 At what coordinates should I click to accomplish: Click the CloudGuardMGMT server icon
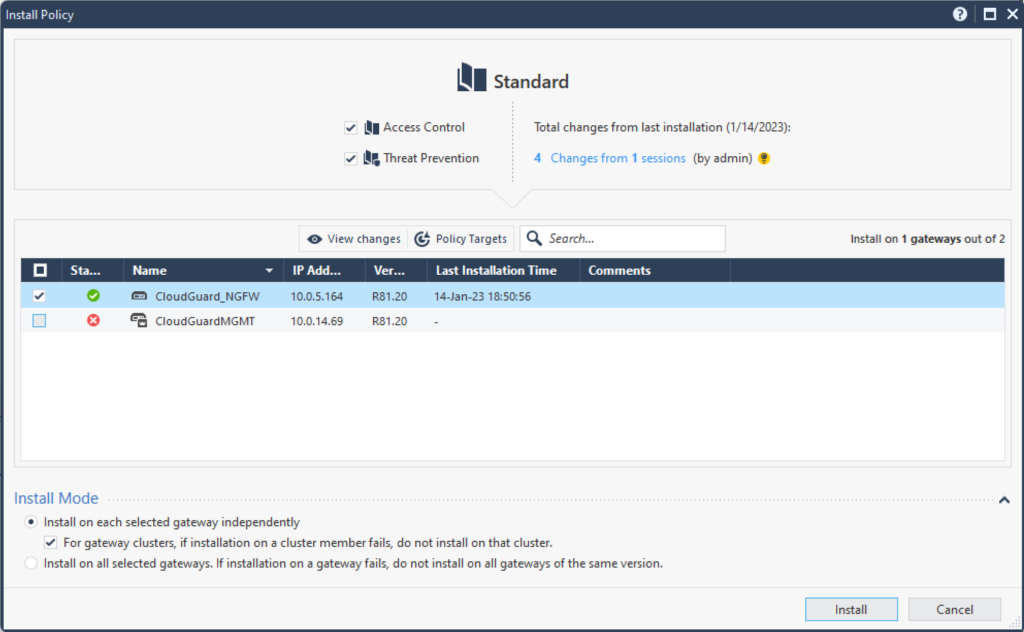pyautogui.click(x=138, y=320)
